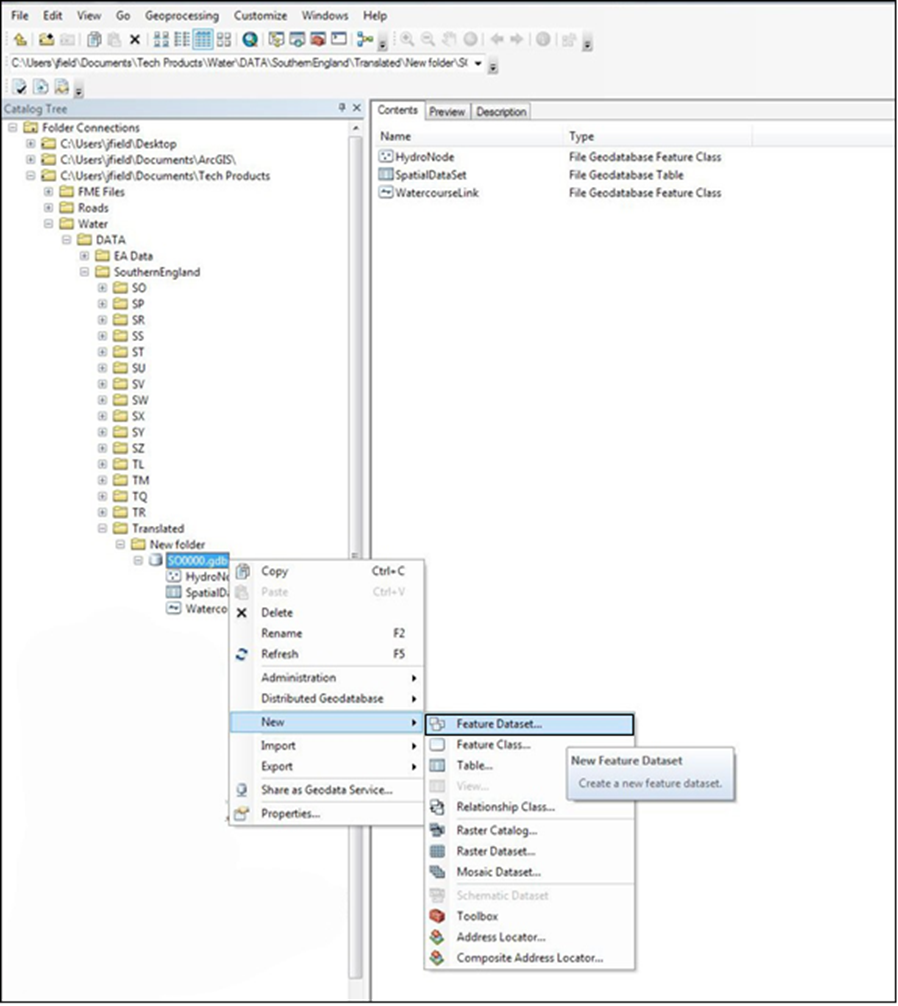Select Rename in the context menu
The height and width of the screenshot is (1006, 898).
click(x=281, y=633)
